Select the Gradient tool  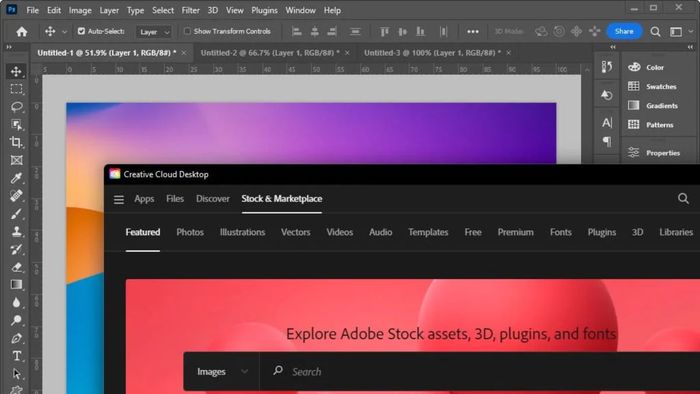17,285
